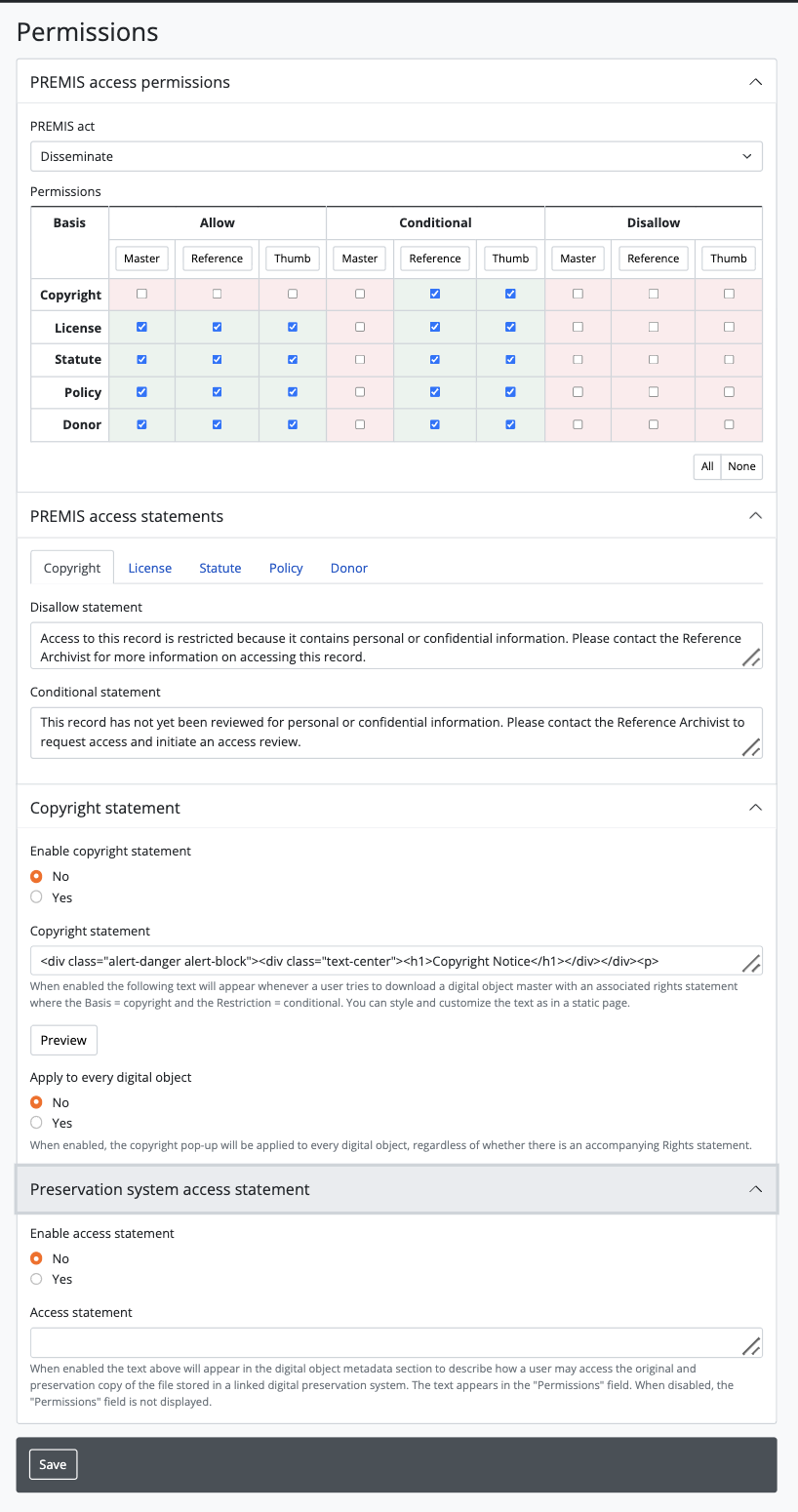Screen dimensions: 798x1512
Task: Select Yes for Apply to every digital object
Action: (37, 1123)
